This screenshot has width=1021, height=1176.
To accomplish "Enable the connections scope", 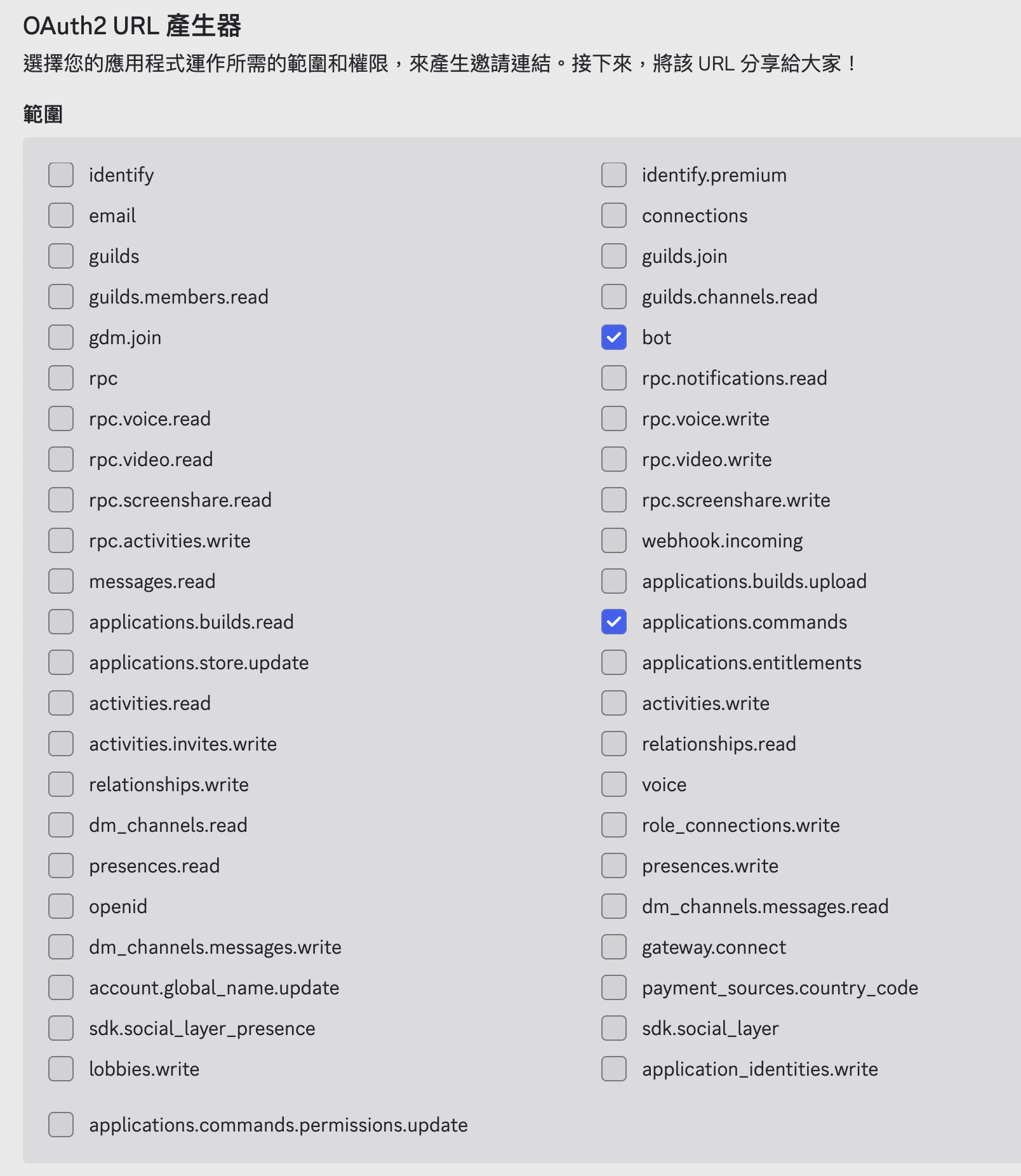I will click(614, 216).
